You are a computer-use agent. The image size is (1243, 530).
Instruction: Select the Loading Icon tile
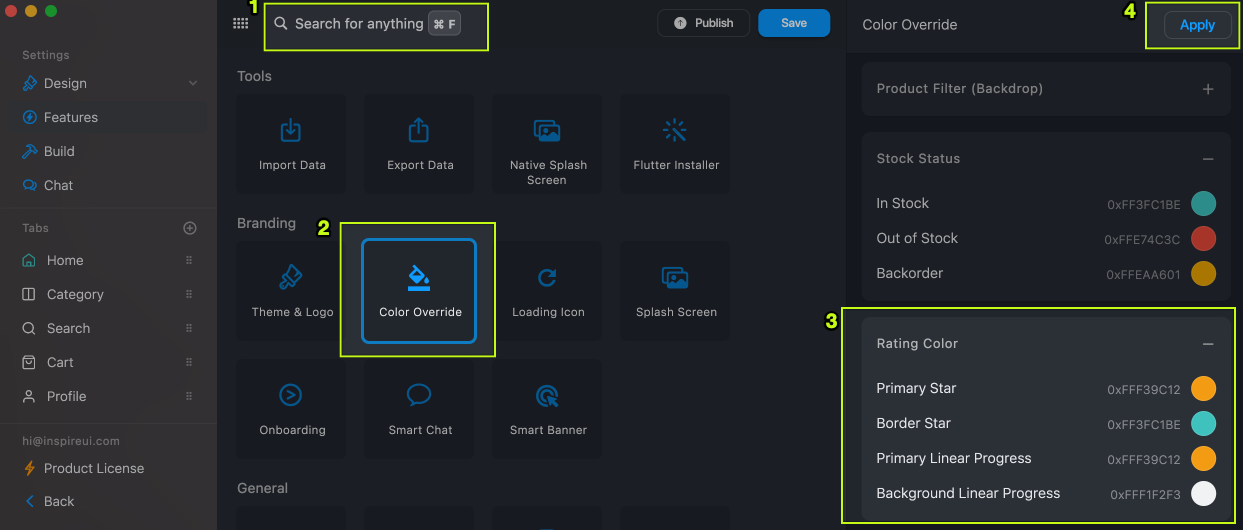coord(548,290)
